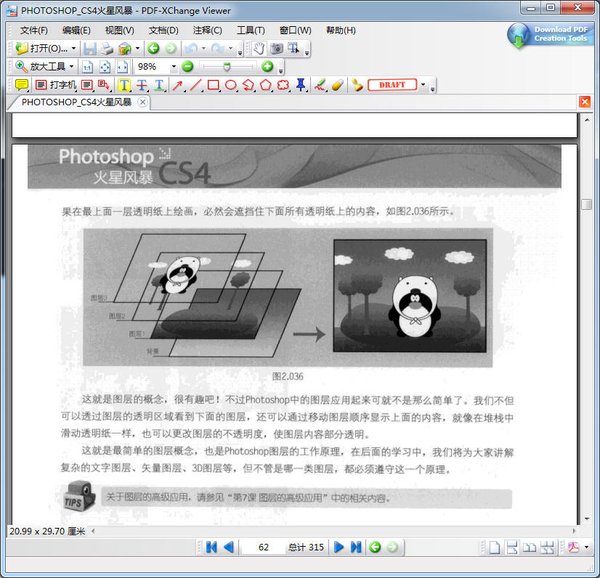Click the orange close-all button at tab bar right
The width and height of the screenshot is (600, 578).
tap(584, 102)
